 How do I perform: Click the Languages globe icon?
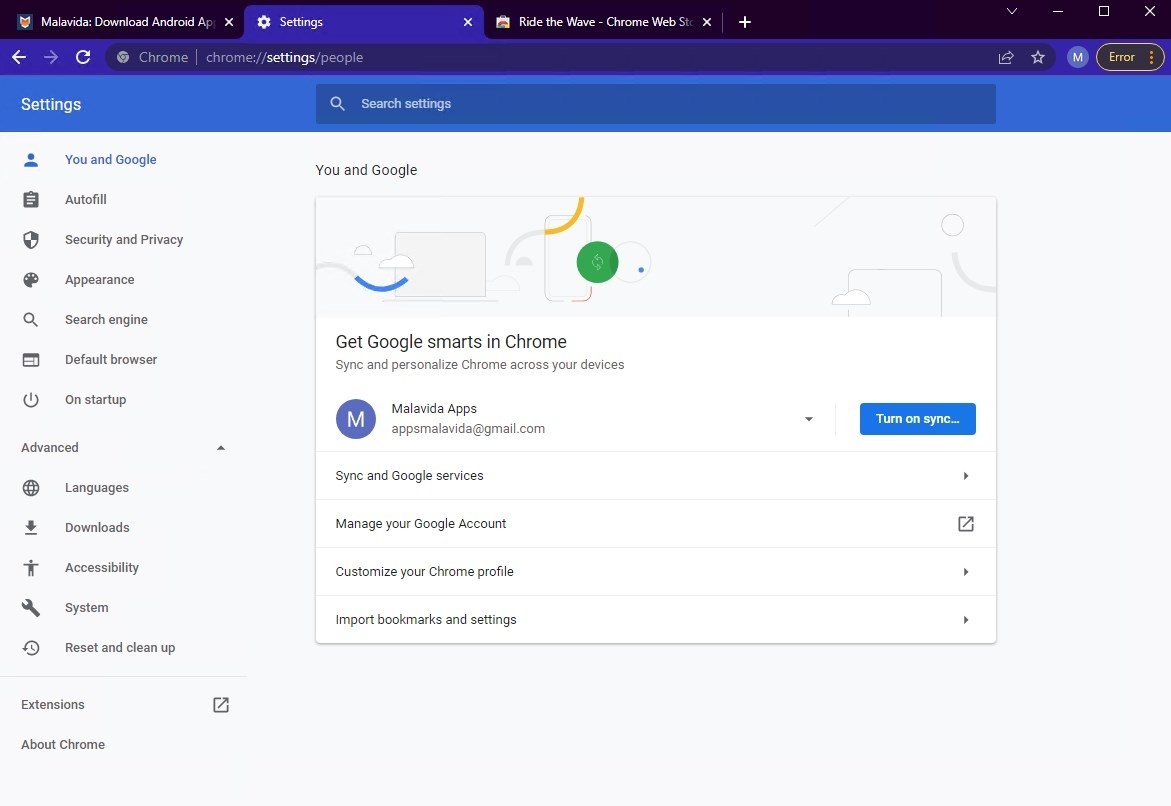tap(31, 488)
